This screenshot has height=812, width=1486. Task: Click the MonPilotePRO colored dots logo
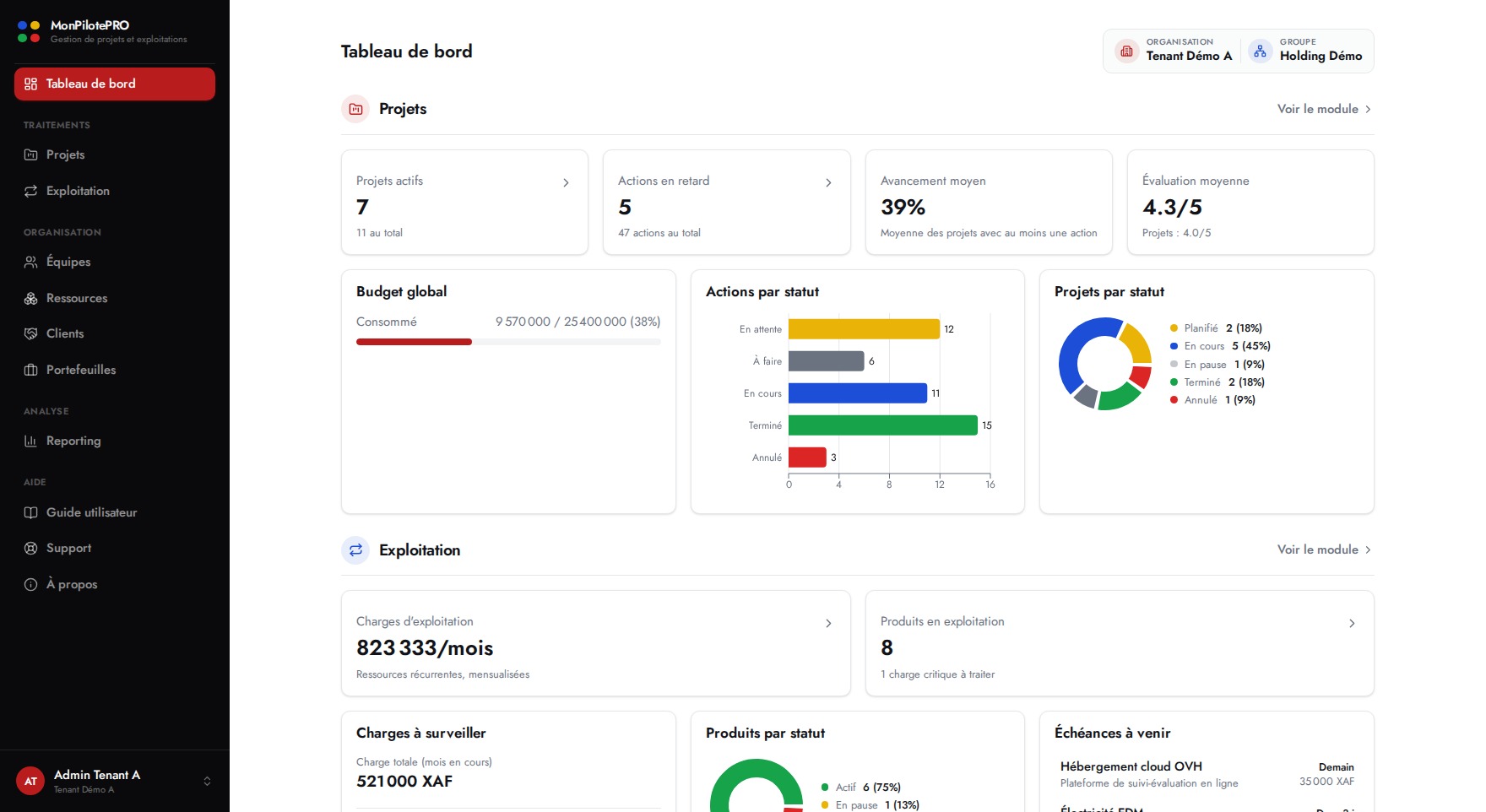tap(29, 31)
